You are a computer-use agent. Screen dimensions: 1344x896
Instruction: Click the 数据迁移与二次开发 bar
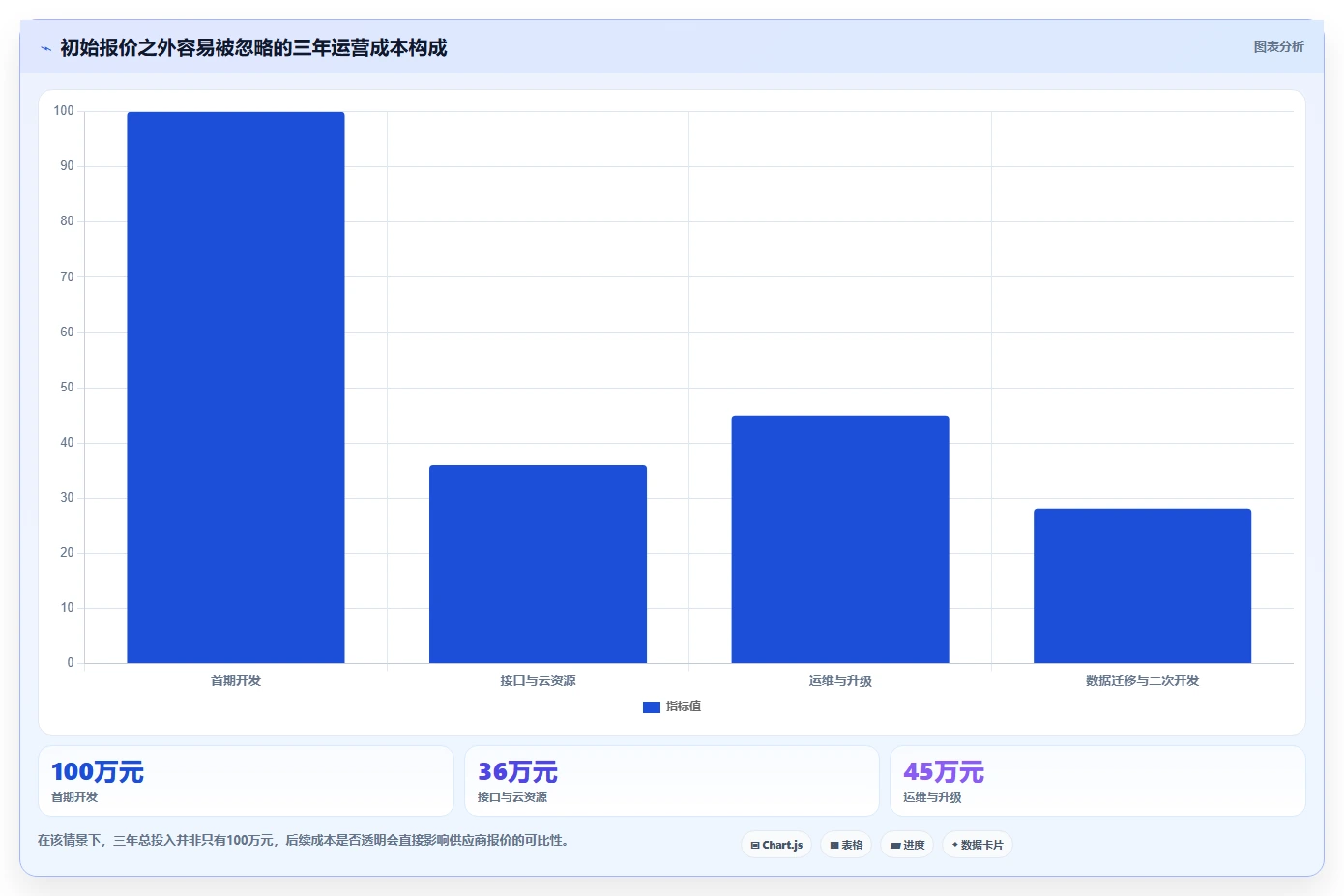(1142, 587)
